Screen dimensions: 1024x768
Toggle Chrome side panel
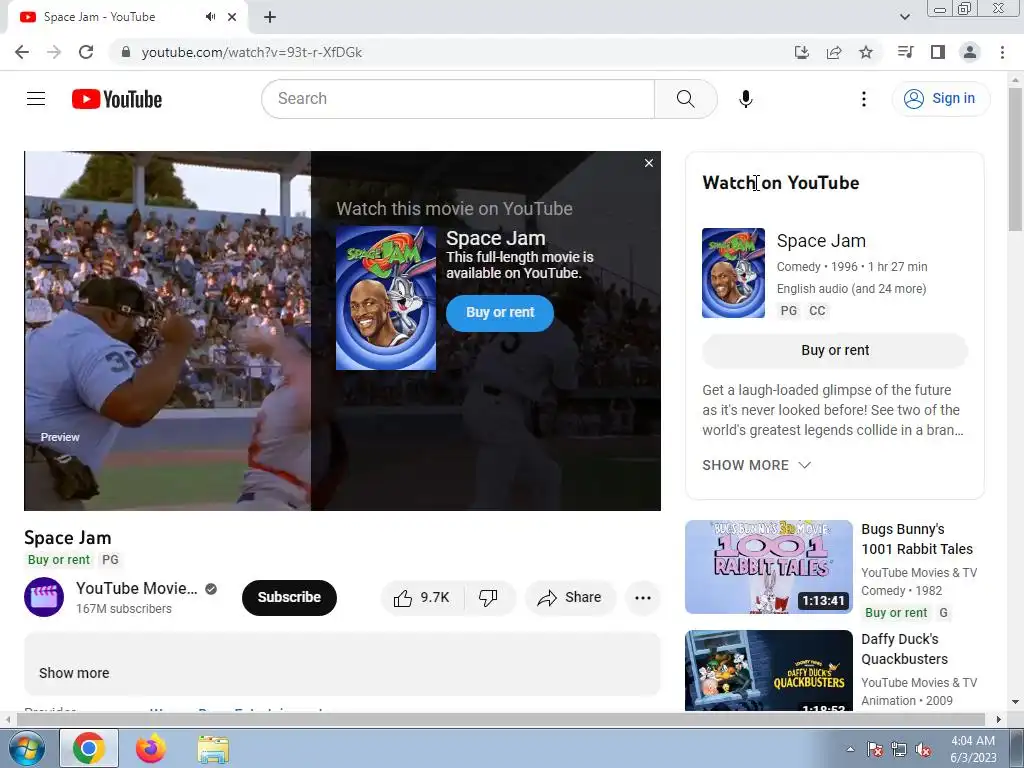click(x=938, y=52)
